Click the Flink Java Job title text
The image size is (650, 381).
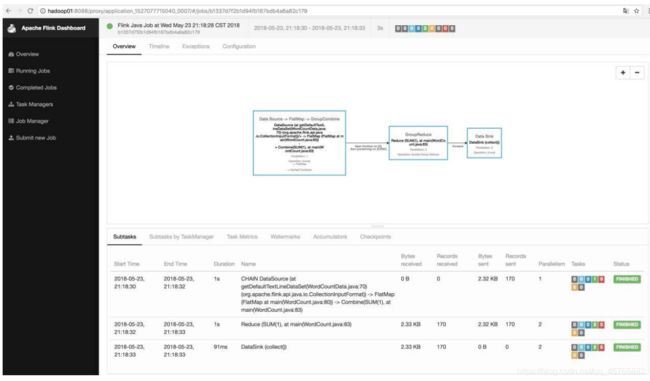179,25
